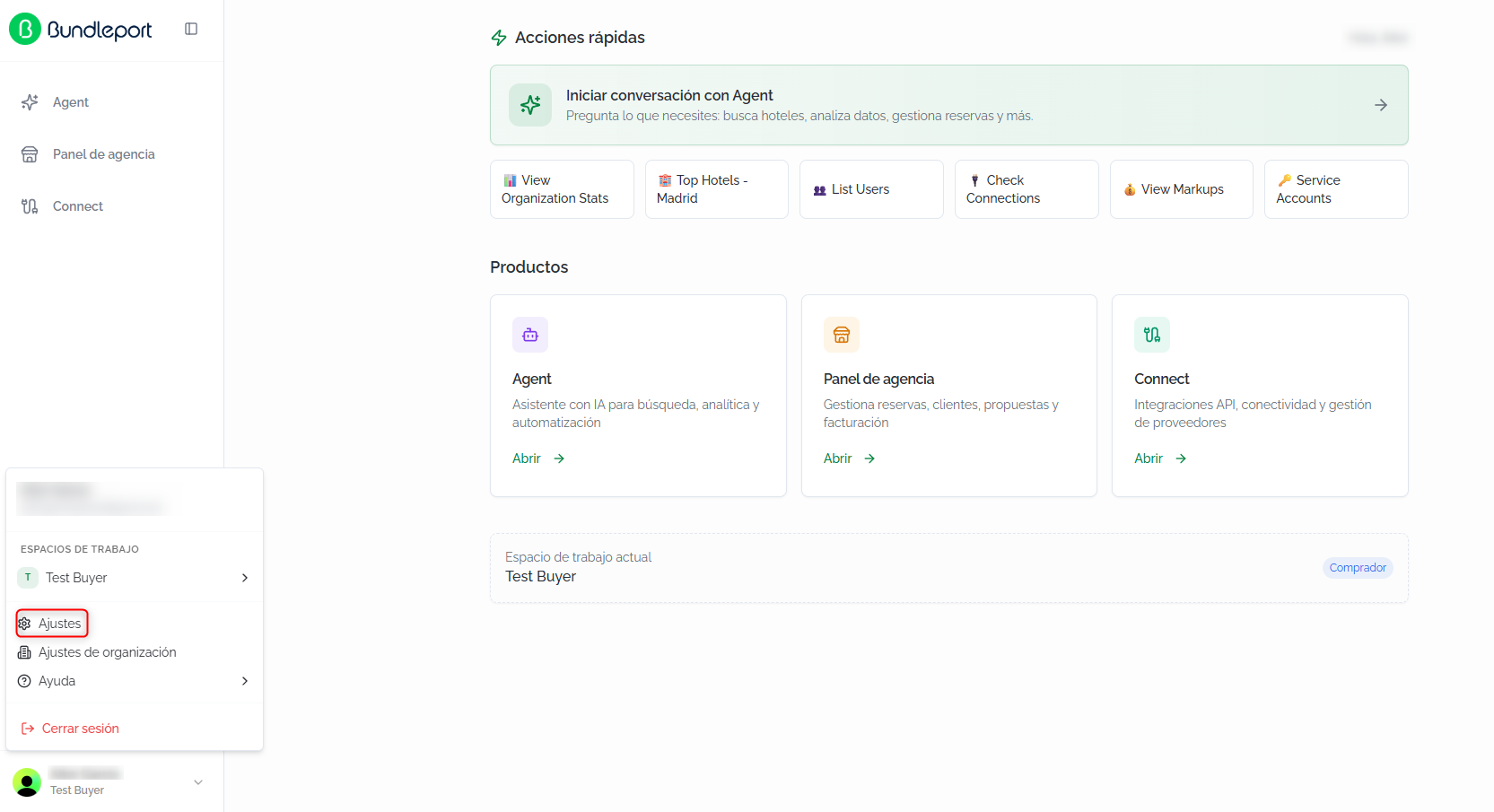Click the Connect card title text
1494x812 pixels.
(x=1162, y=380)
